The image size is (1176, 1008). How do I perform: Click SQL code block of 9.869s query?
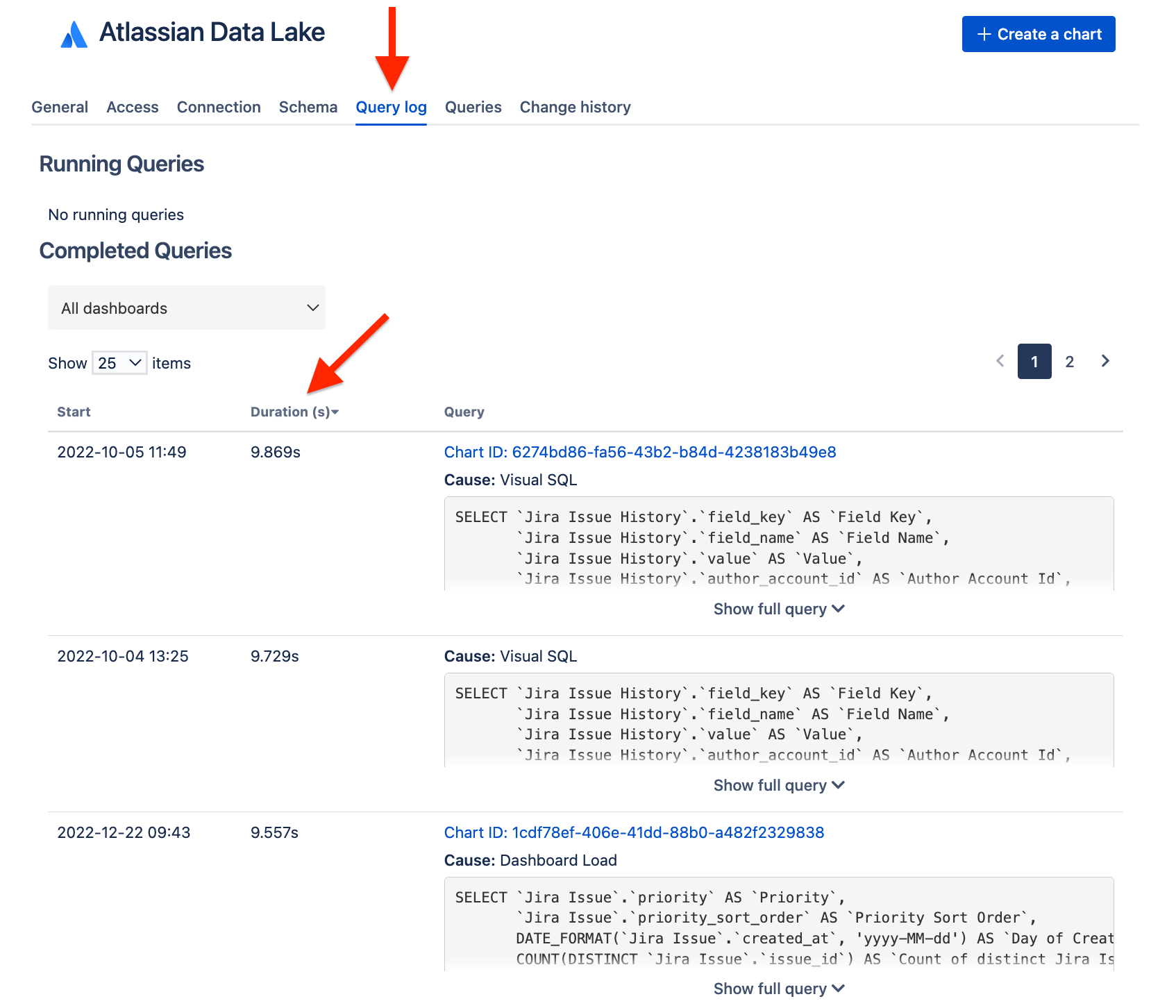(779, 544)
